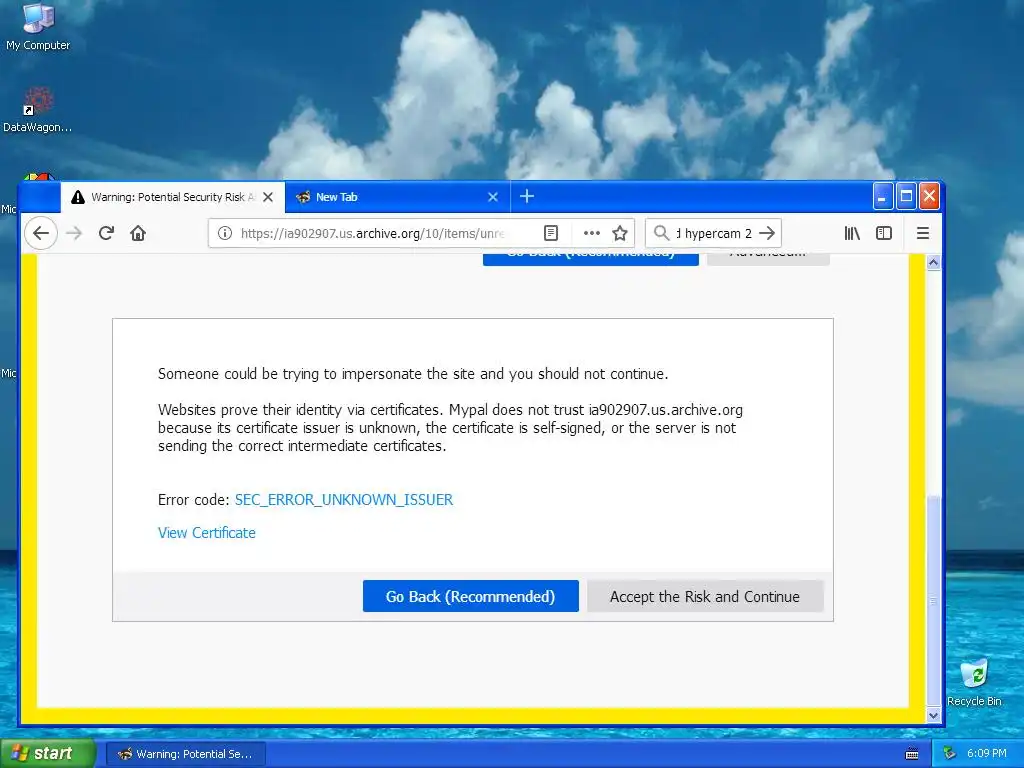This screenshot has height=768, width=1024.
Task: Go back one page in the browser
Action: pos(41,233)
